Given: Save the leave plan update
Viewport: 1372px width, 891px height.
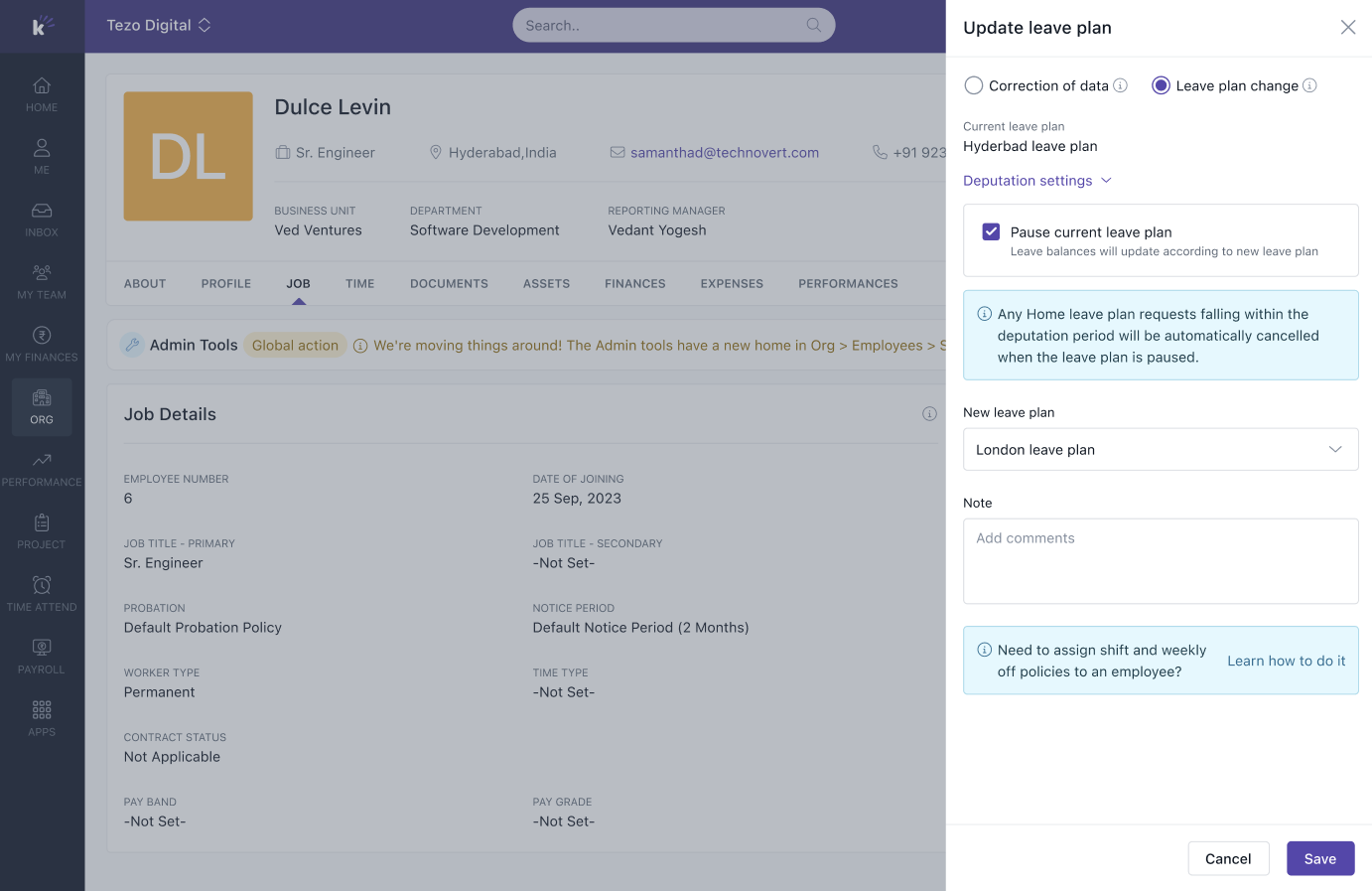Looking at the screenshot, I should click(1319, 859).
